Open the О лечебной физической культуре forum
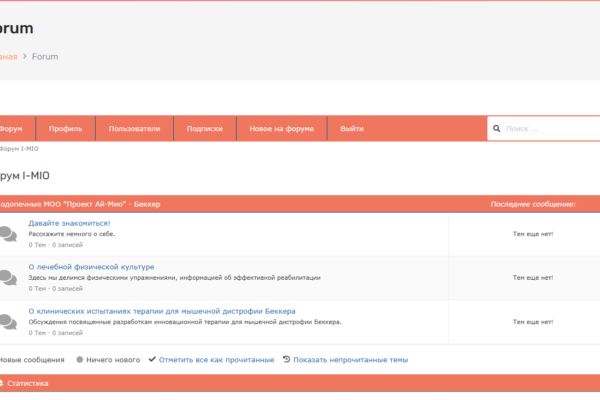The image size is (600, 400). (x=91, y=267)
